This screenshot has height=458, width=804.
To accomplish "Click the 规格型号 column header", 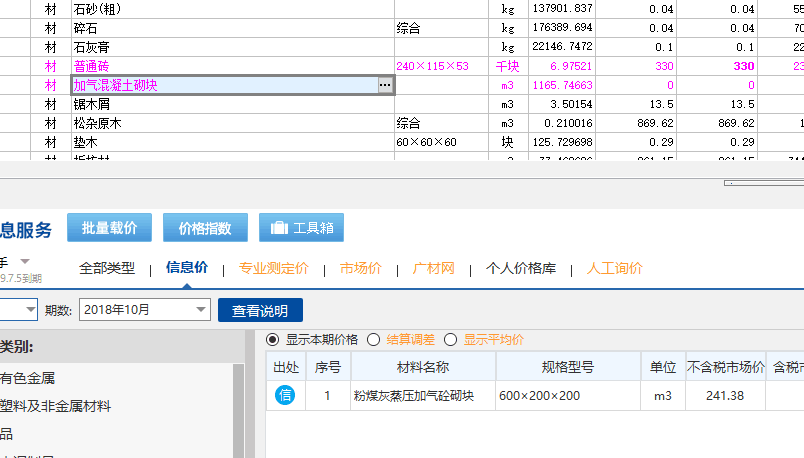I will pyautogui.click(x=568, y=367).
